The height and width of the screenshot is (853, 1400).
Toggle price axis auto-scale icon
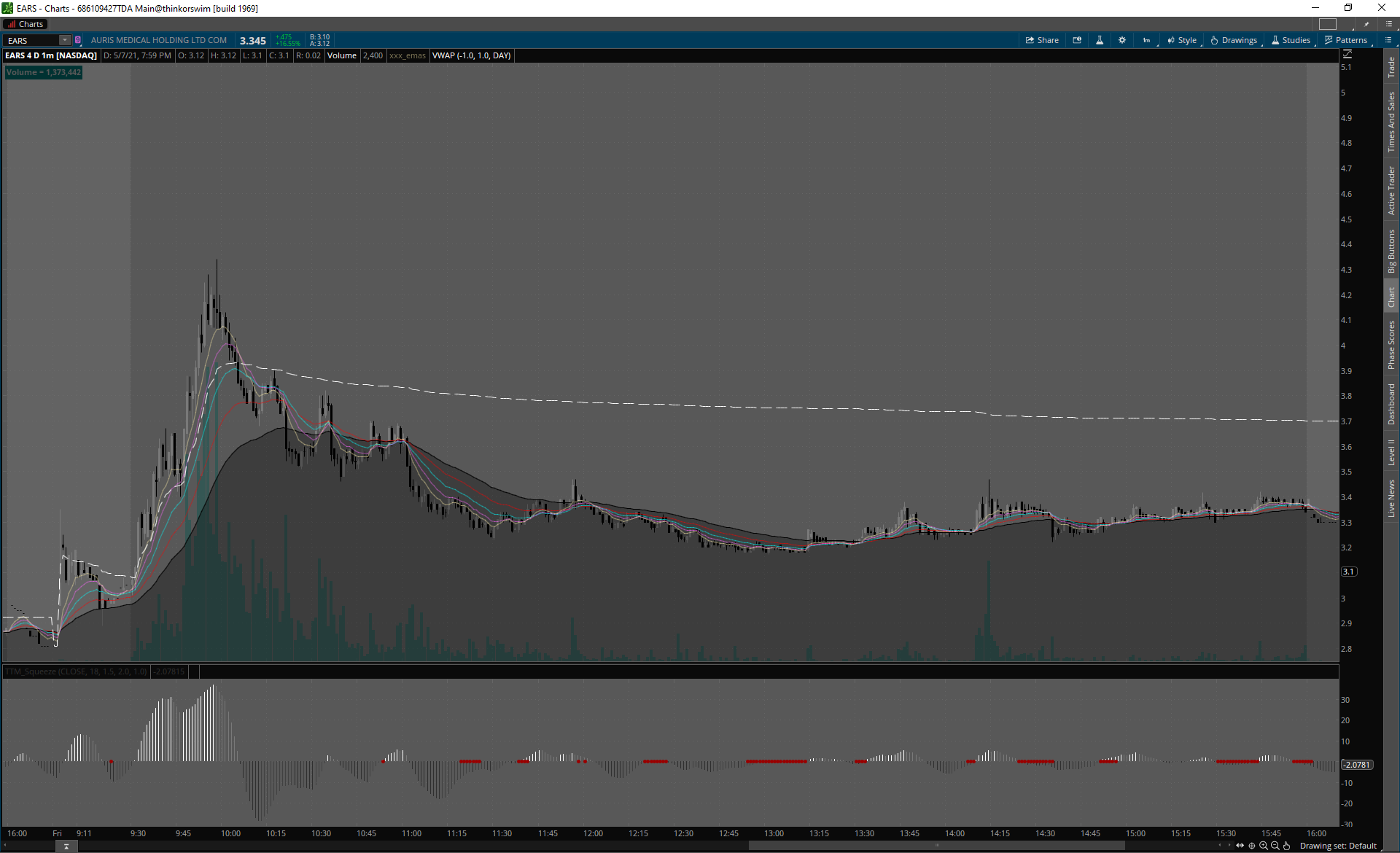[1347, 54]
